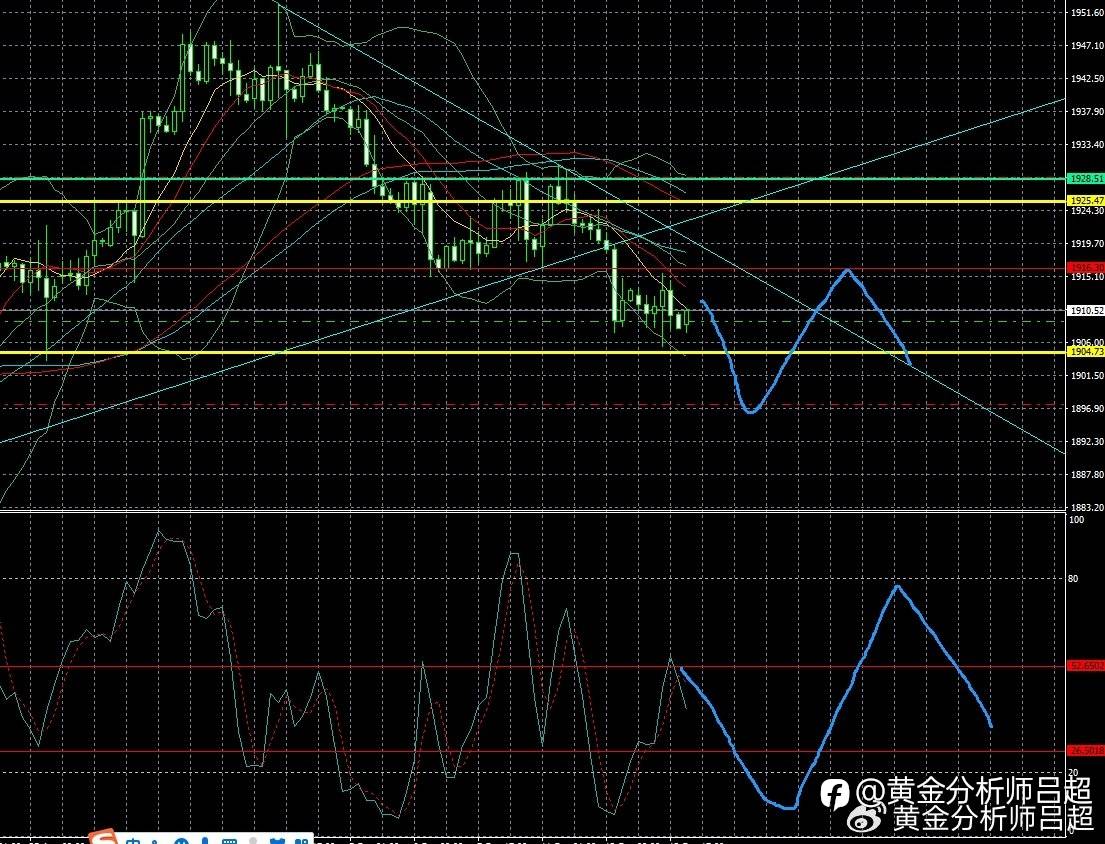The height and width of the screenshot is (844, 1105).
Task: Click the white 1910.52 current price label
Action: (x=1086, y=310)
